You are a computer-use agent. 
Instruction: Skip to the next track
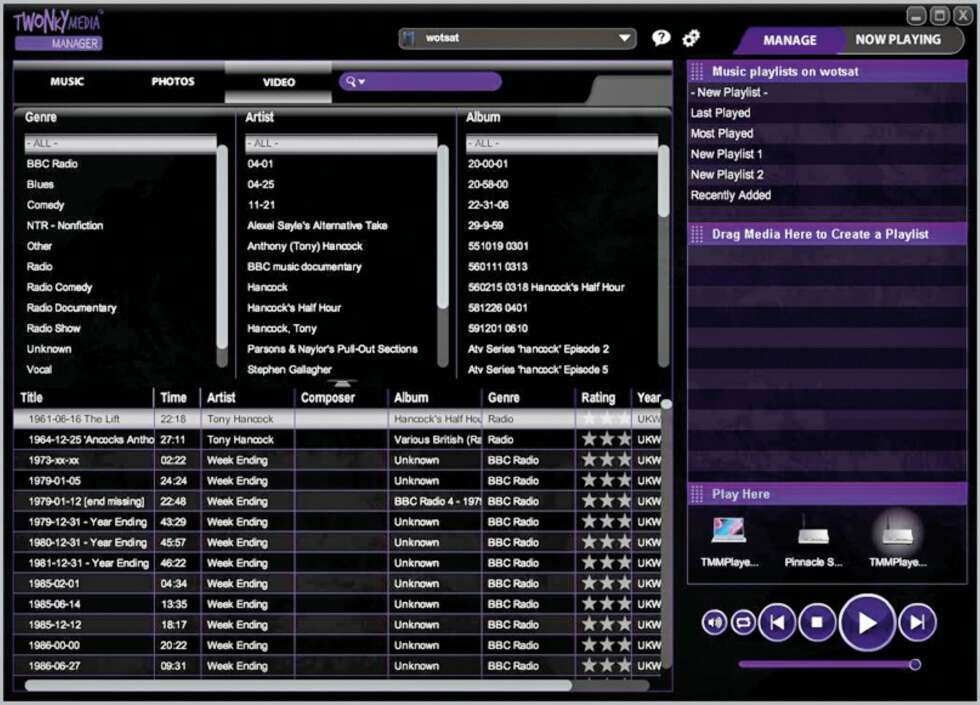(917, 622)
